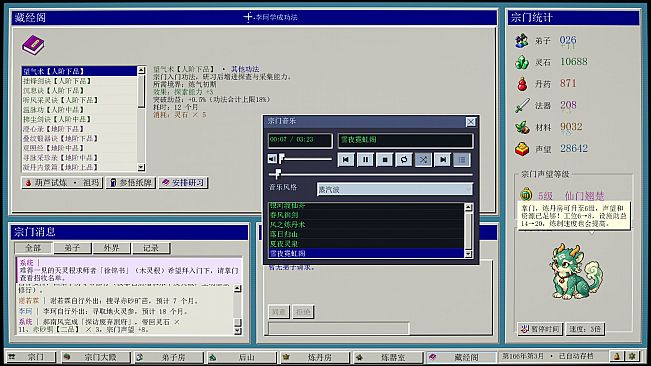Open 宗门 in bottom taskbar
This screenshot has width=651, height=366.
tap(31, 357)
